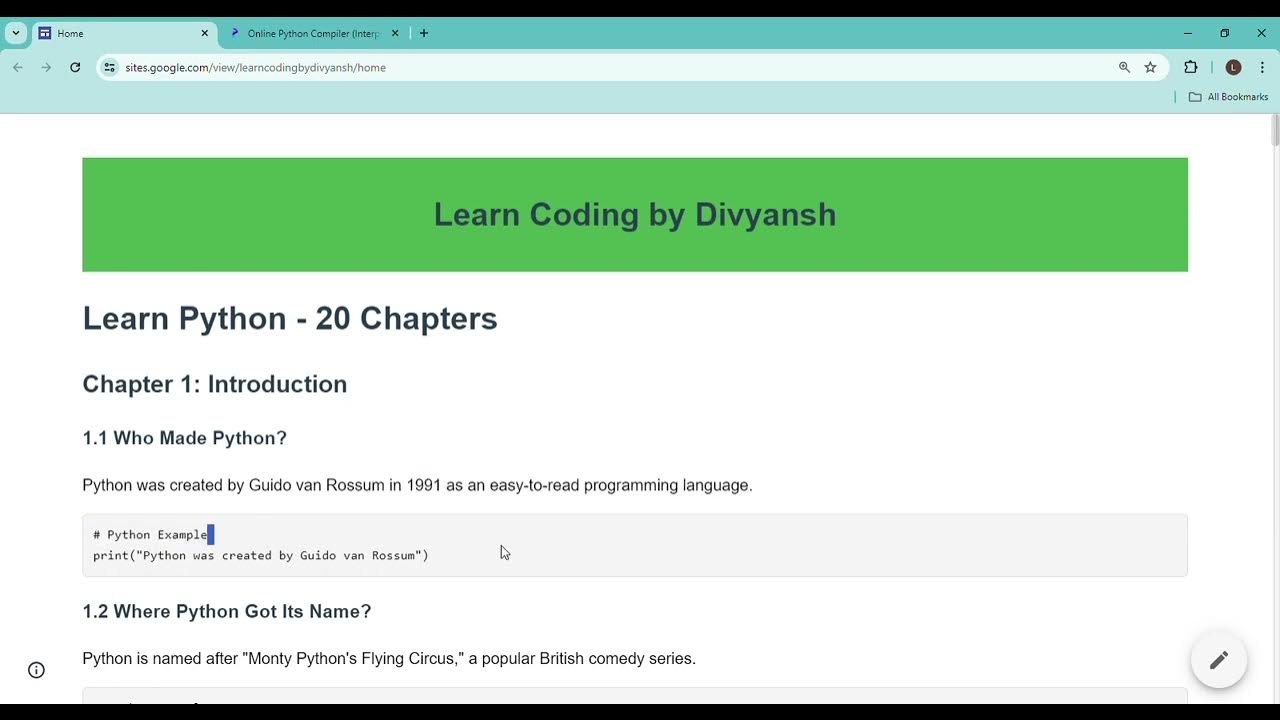Screen dimensions: 1280x720
Task: Click the pencil edit floating button
Action: [1219, 660]
